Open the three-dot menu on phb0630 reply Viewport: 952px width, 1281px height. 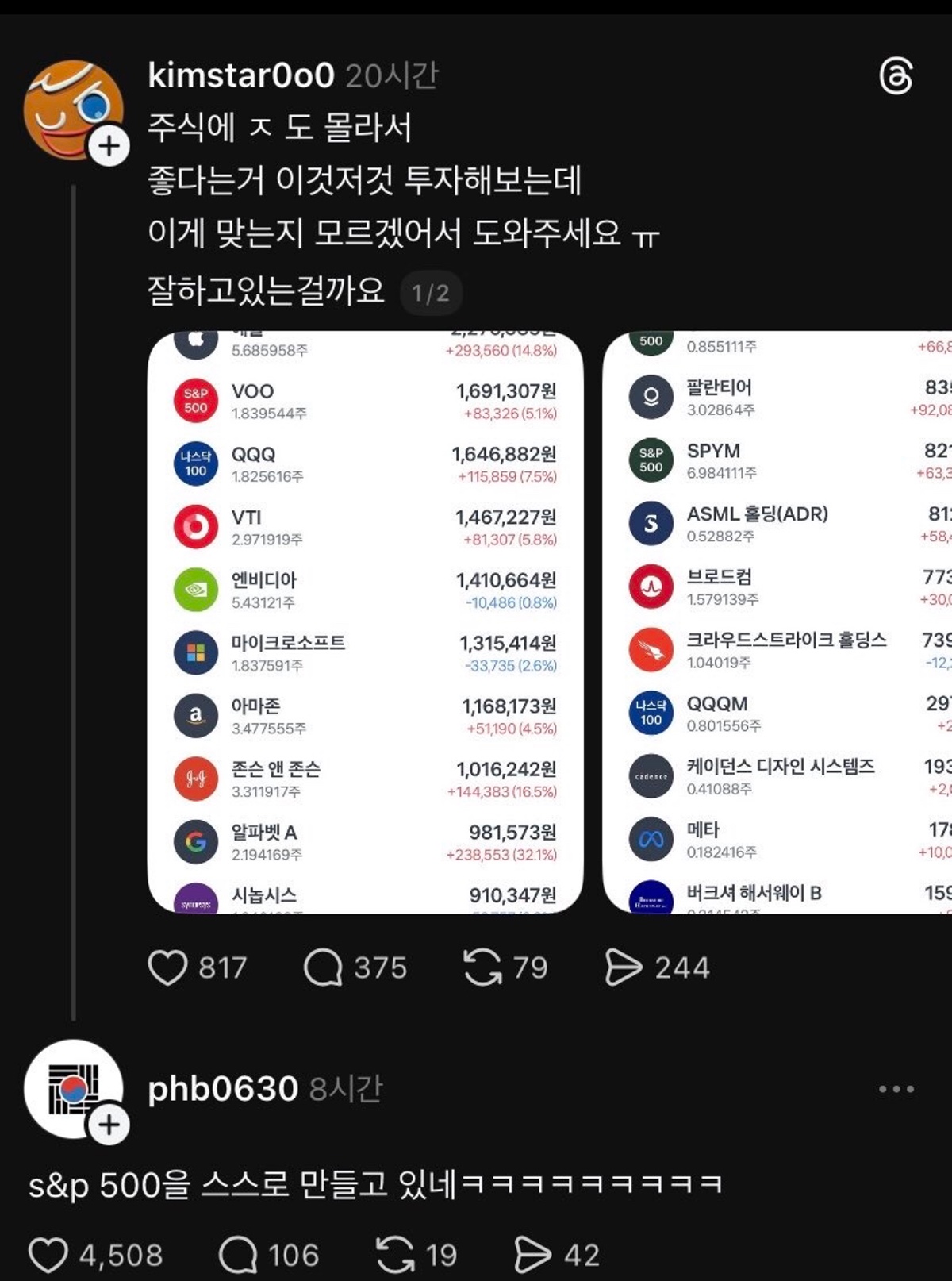point(896,1089)
